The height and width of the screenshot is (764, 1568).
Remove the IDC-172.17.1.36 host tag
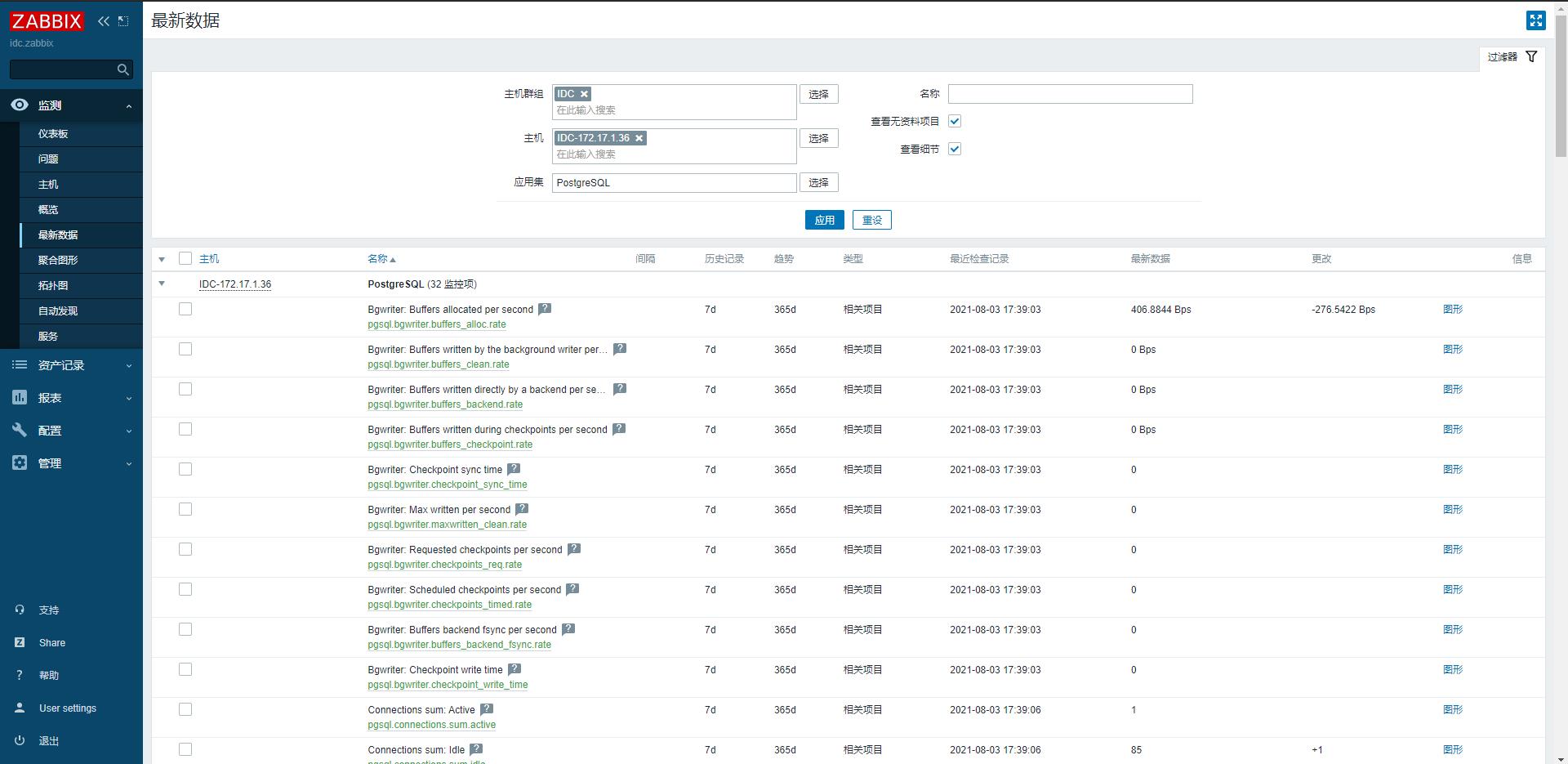[x=639, y=138]
